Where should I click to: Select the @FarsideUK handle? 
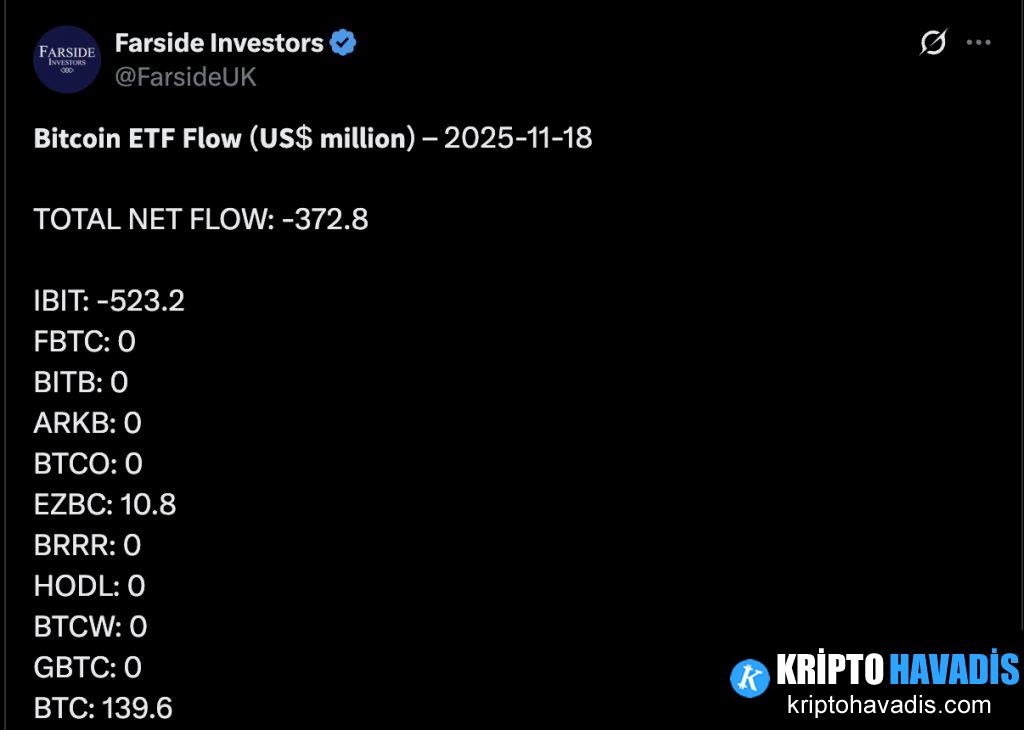(x=186, y=76)
